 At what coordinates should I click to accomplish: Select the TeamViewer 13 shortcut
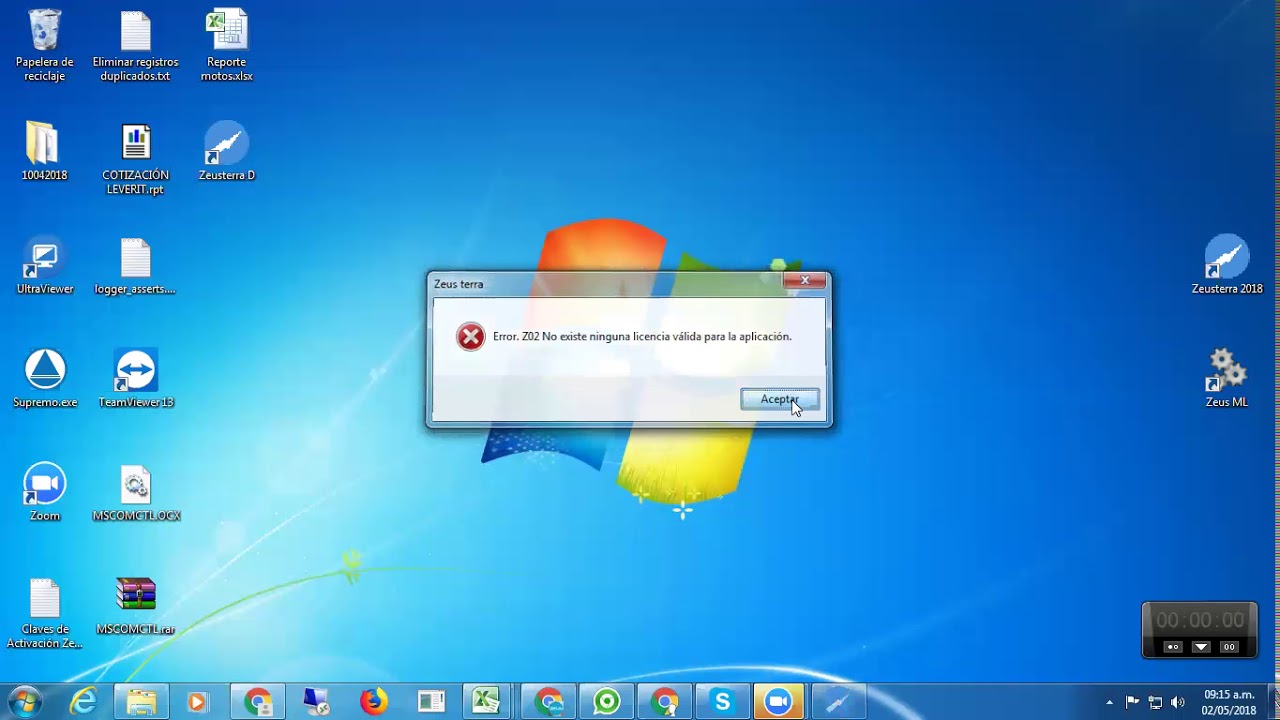[x=136, y=379]
